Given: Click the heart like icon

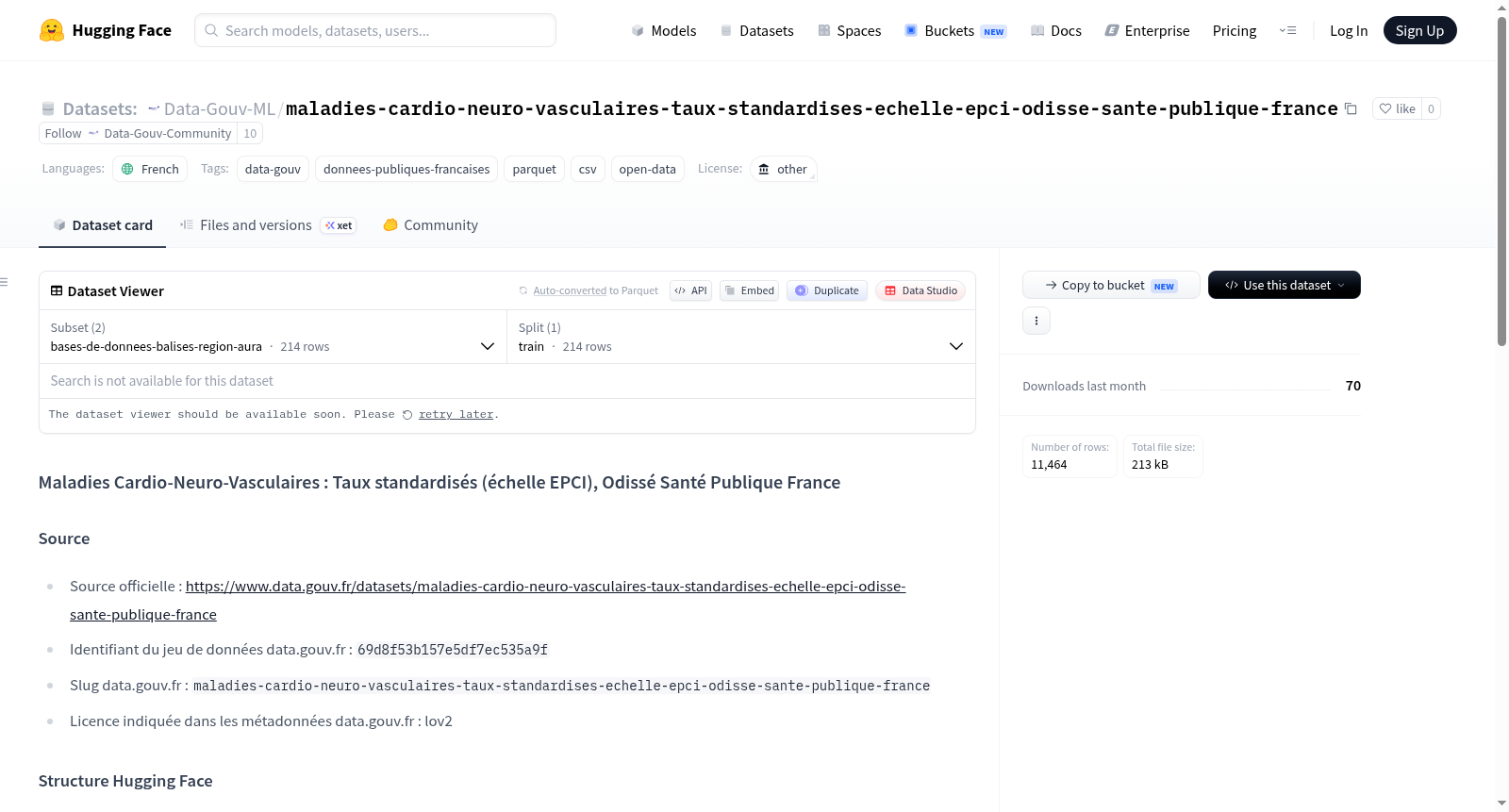Looking at the screenshot, I should 1385,108.
